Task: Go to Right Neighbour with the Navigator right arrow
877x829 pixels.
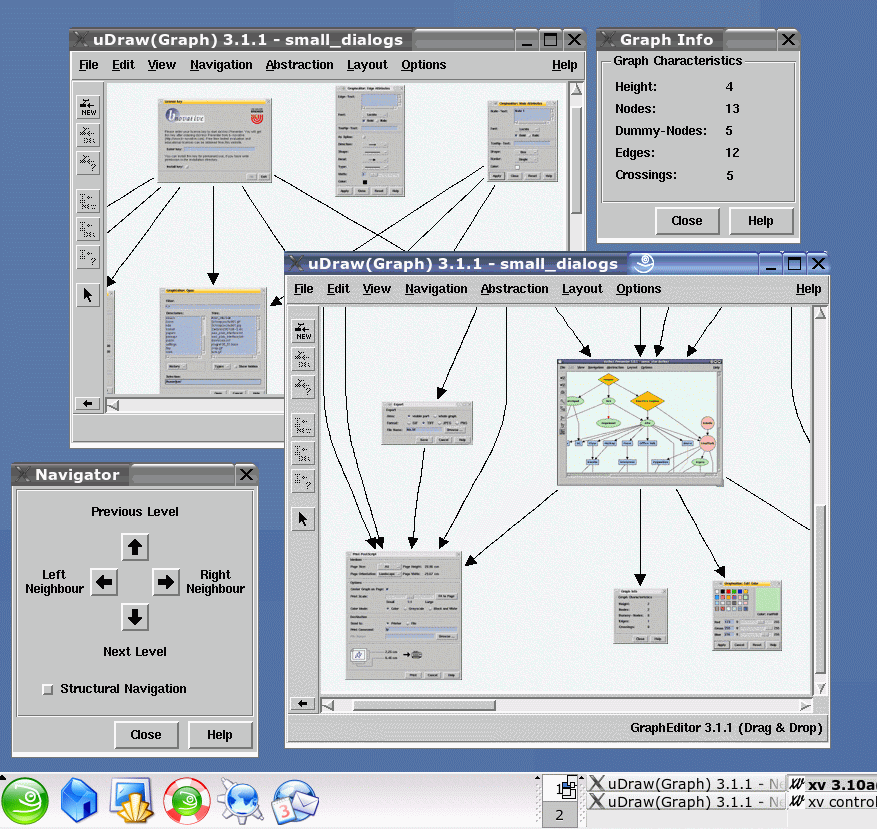Action: point(166,582)
